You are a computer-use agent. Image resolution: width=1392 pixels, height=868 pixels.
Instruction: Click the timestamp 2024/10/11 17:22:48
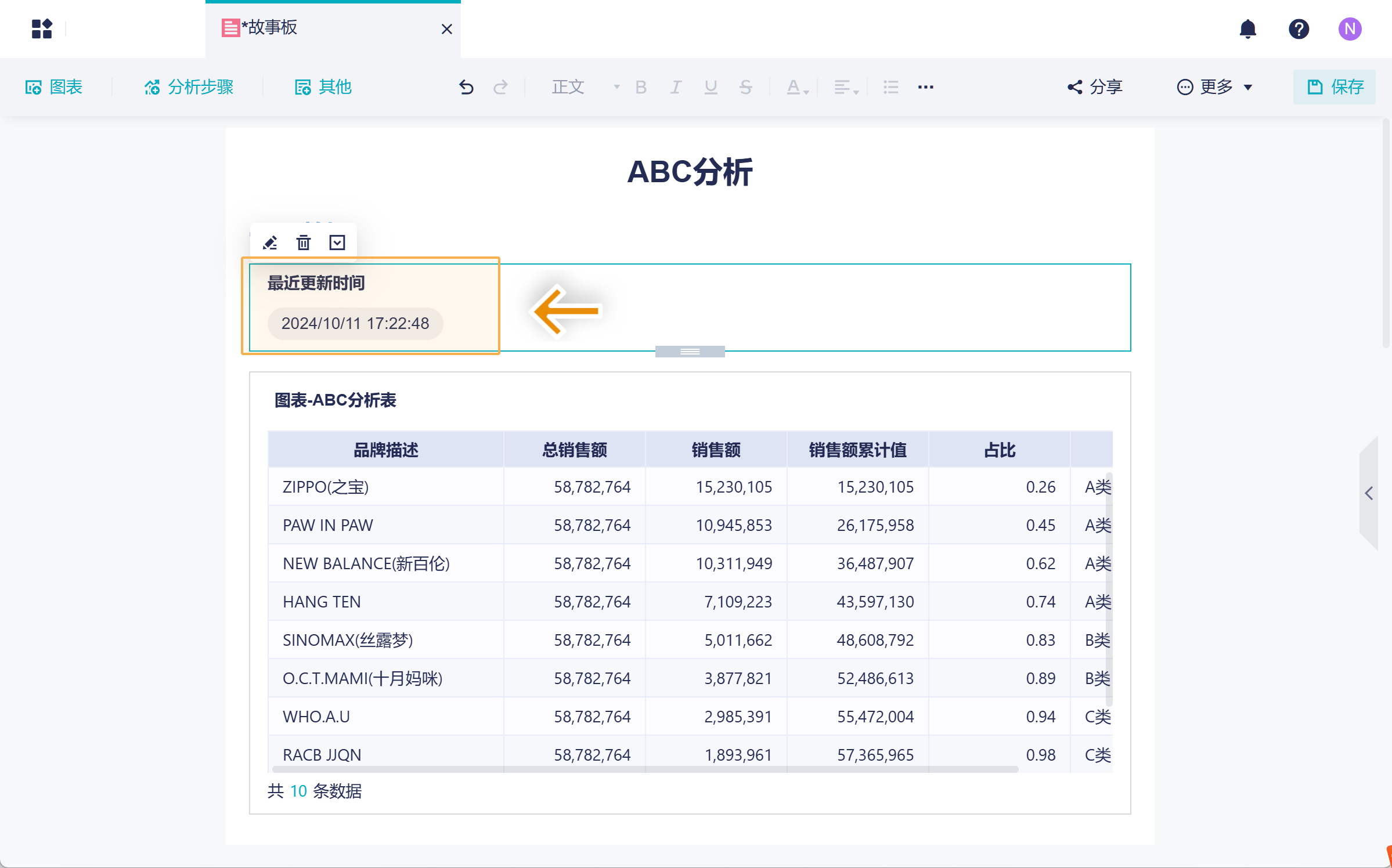pos(355,323)
